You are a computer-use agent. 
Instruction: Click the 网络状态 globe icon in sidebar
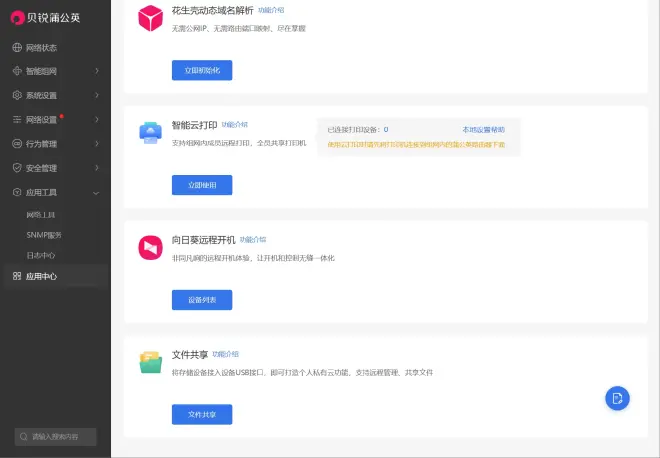click(17, 47)
